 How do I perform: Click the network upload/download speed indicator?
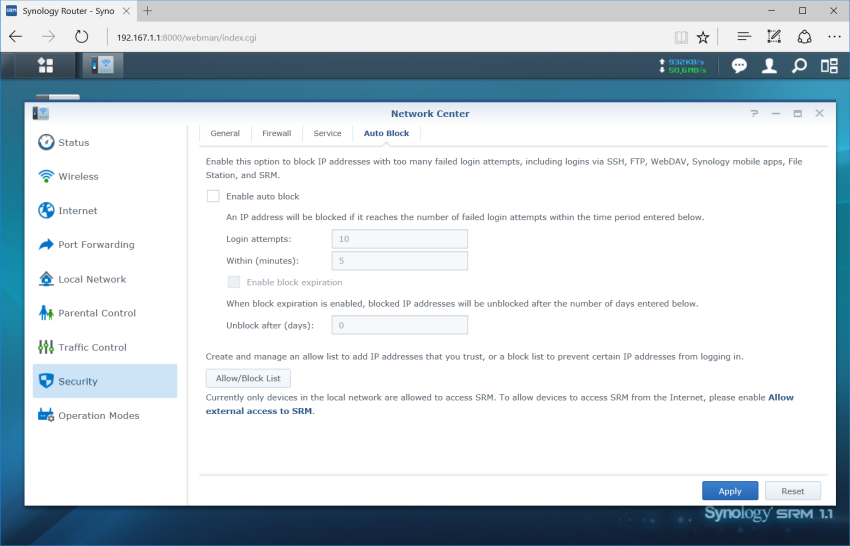point(682,66)
